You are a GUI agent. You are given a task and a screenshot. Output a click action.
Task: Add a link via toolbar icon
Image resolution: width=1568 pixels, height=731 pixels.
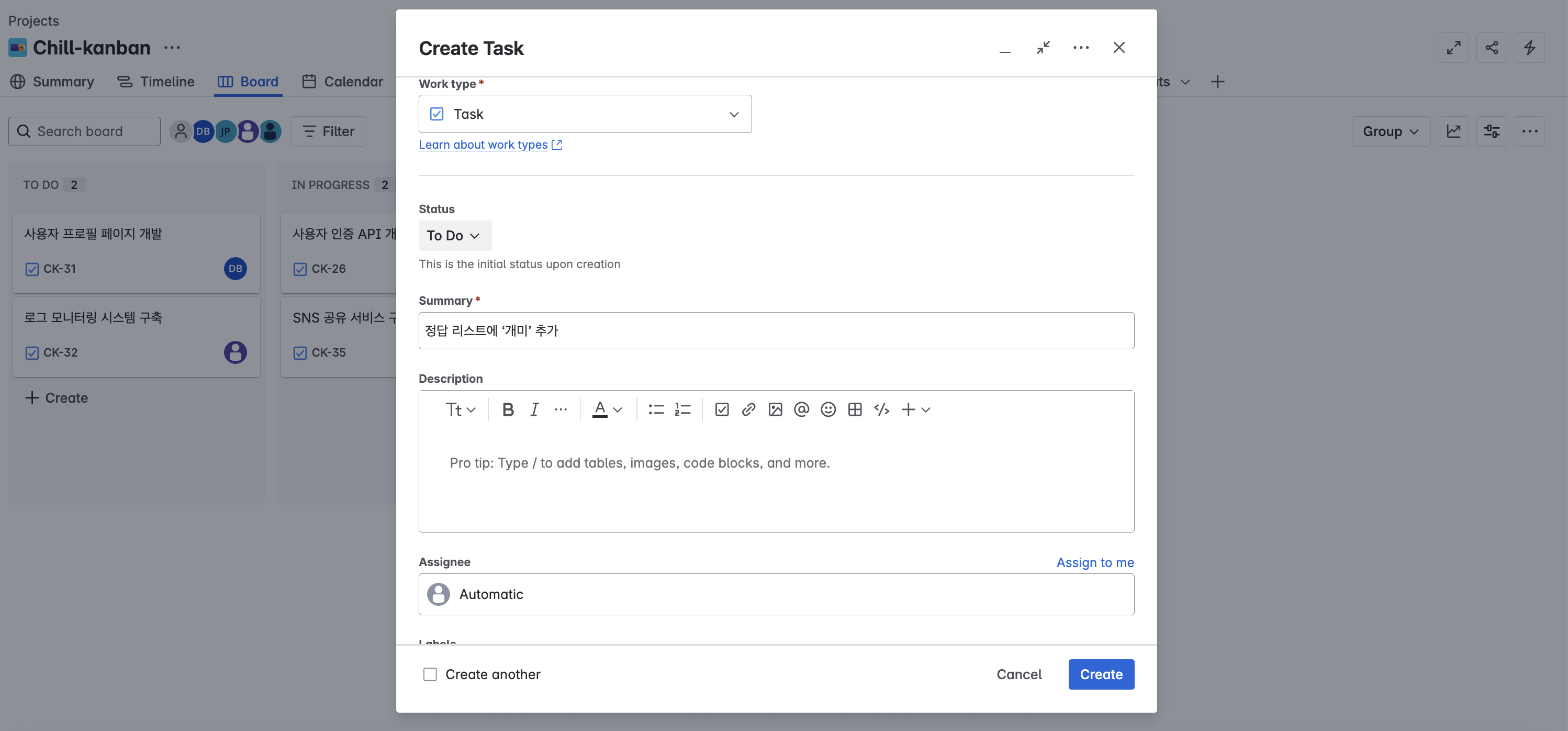748,409
